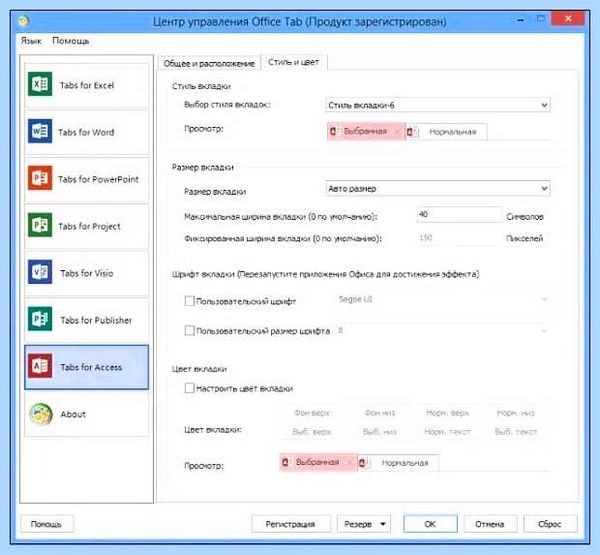The width and height of the screenshot is (600, 555).
Task: Click the Фон низ color option
Action: 380,413
